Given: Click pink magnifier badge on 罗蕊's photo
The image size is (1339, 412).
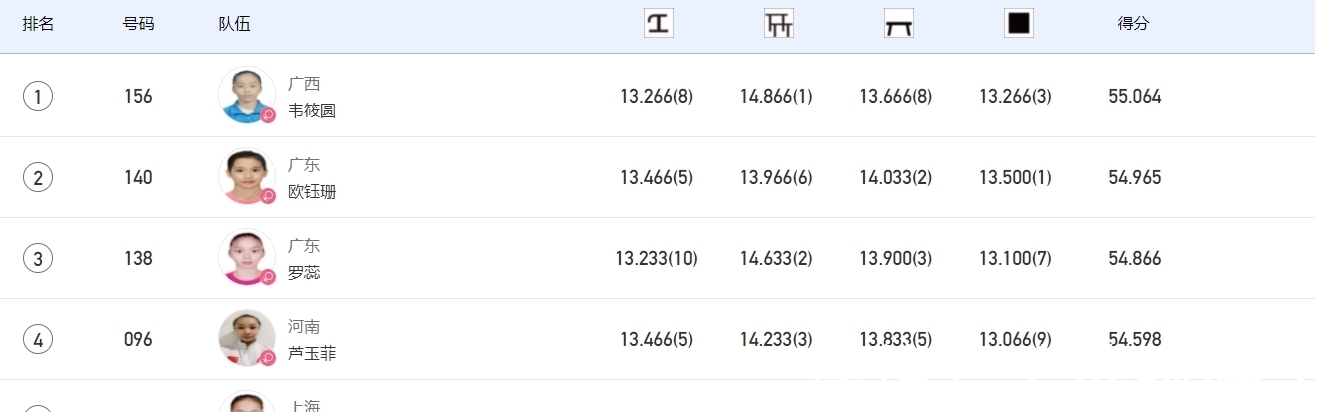Looking at the screenshot, I should pyautogui.click(x=268, y=277).
